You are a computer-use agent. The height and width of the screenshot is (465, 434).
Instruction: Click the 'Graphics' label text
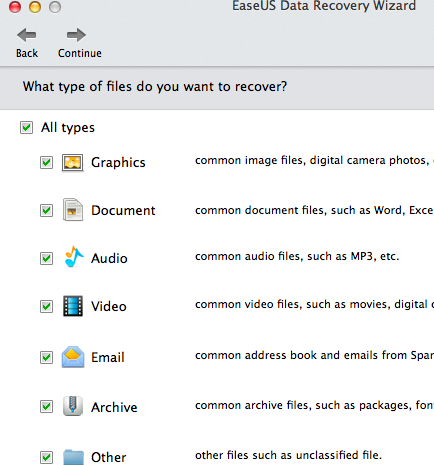(118, 163)
